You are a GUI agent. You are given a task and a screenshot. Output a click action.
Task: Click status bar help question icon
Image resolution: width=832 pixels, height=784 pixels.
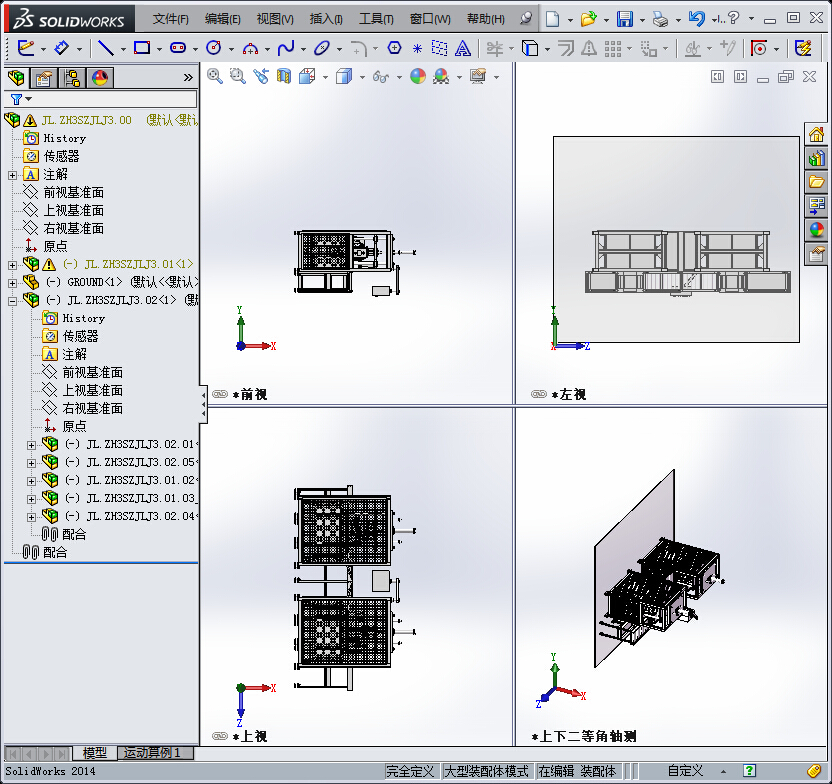point(749,771)
